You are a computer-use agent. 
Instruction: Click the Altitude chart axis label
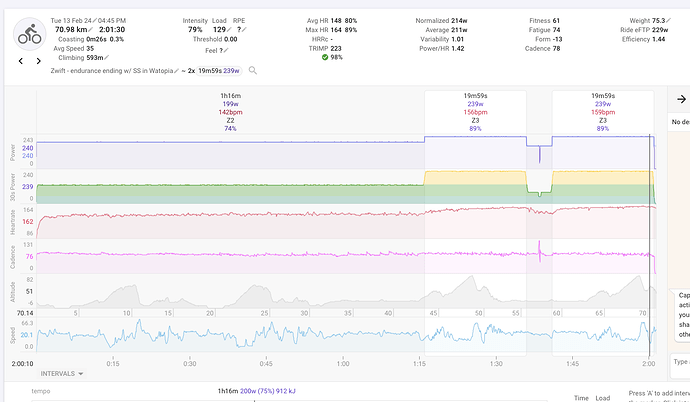point(12,292)
